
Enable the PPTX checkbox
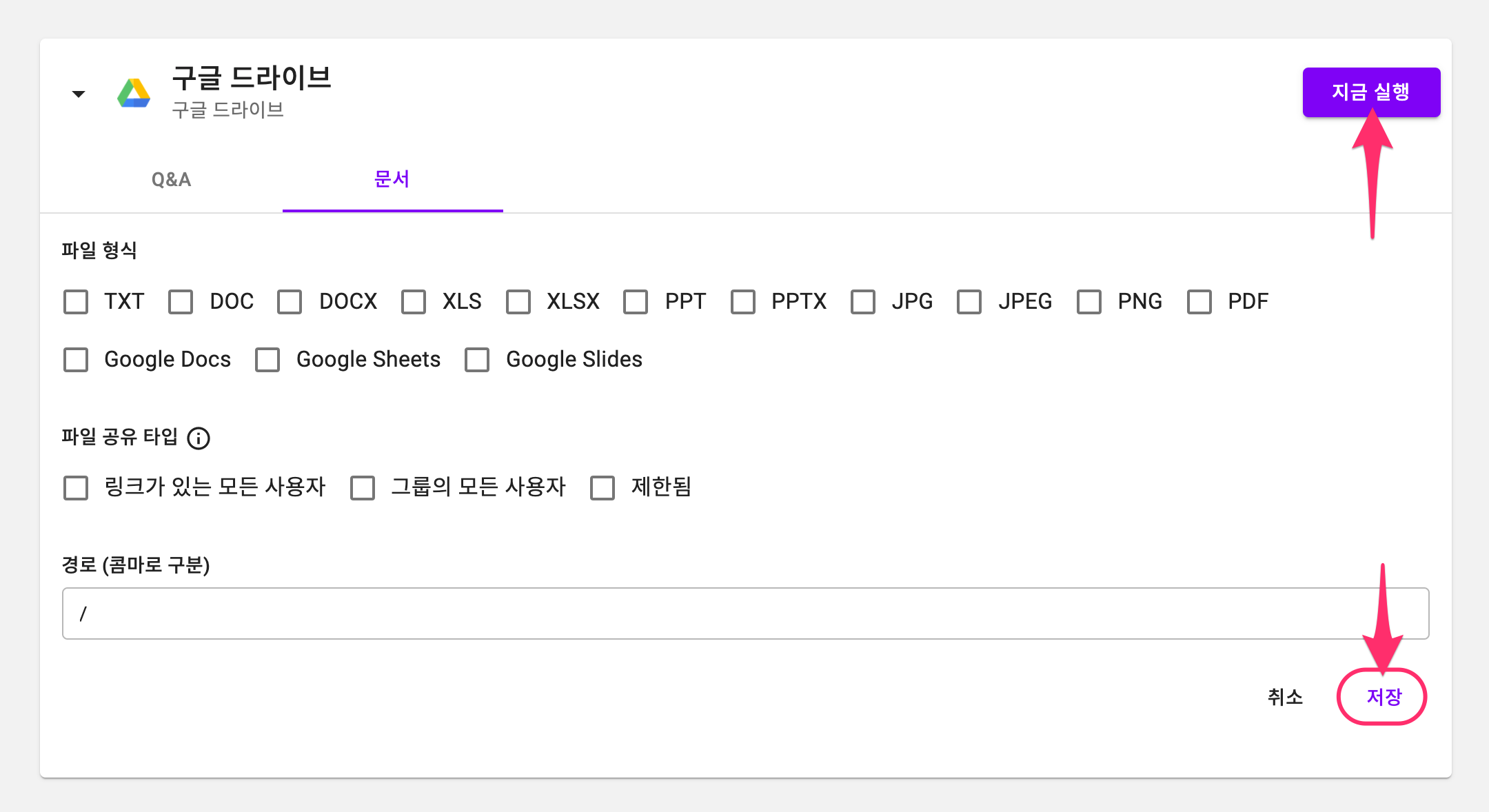pyautogui.click(x=743, y=302)
